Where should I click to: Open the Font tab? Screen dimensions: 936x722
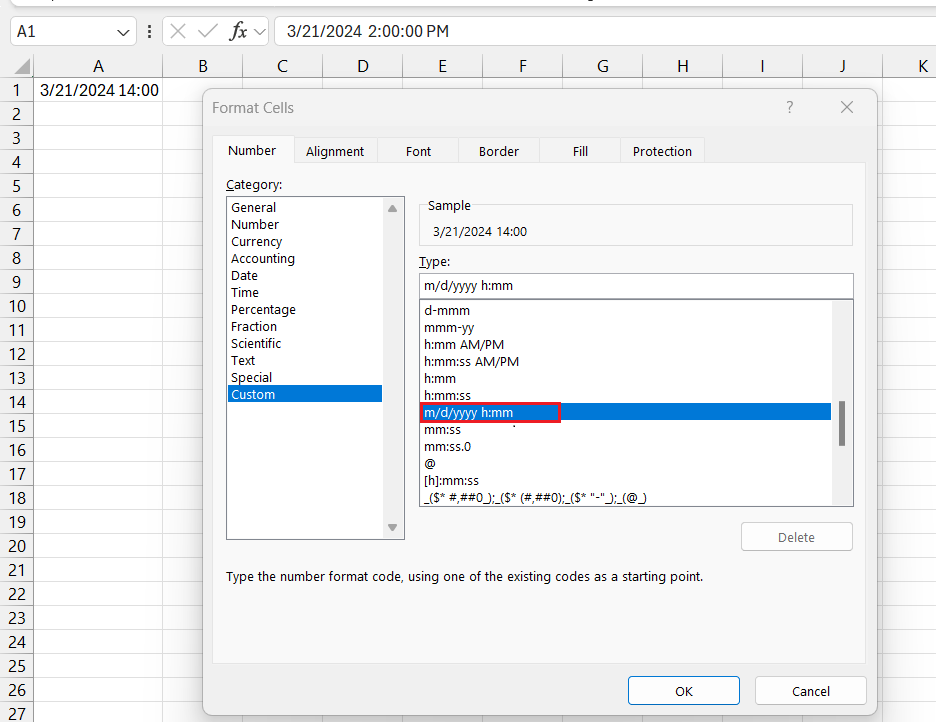[x=418, y=152]
